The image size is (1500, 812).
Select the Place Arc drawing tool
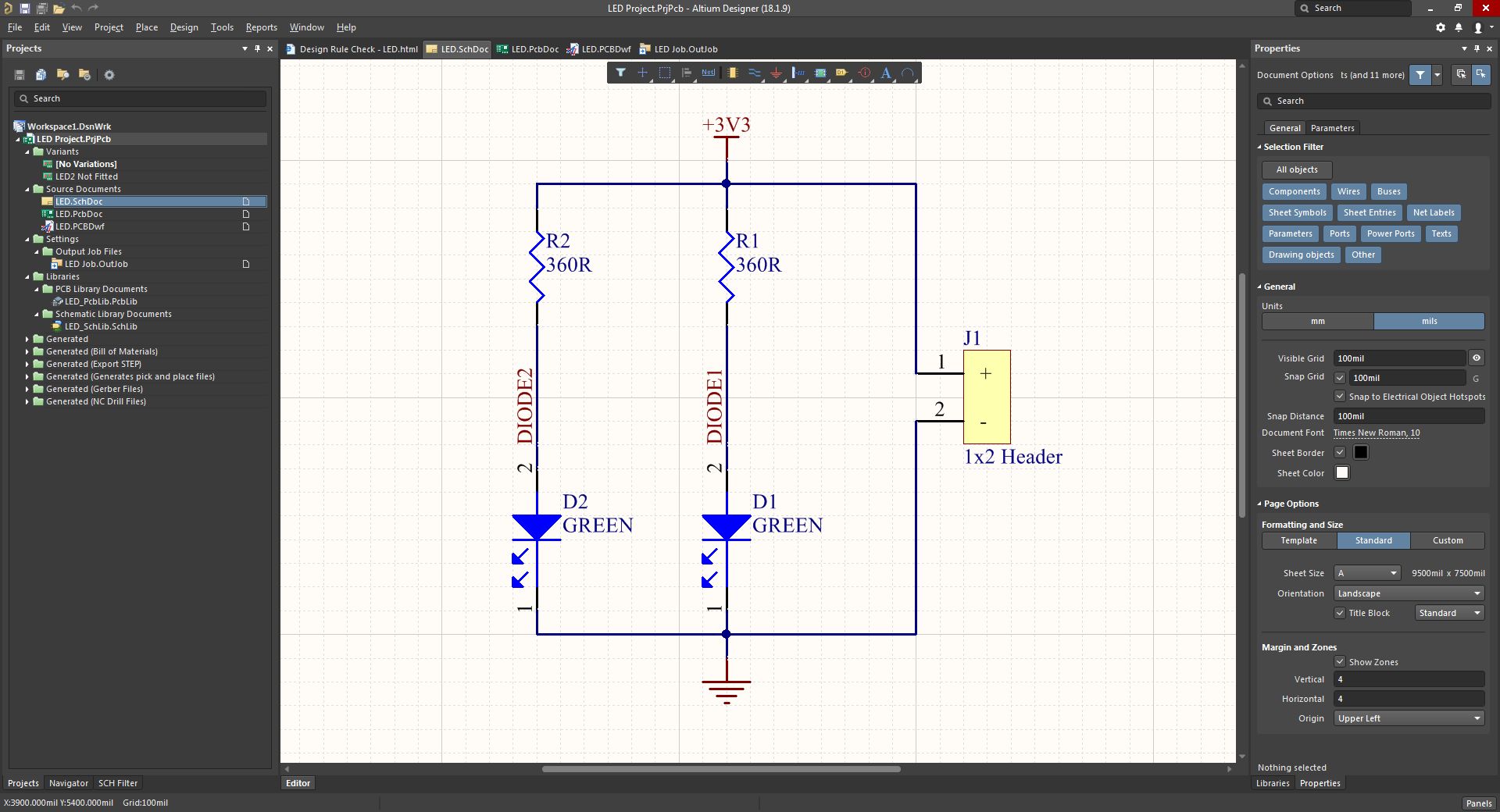(x=908, y=73)
